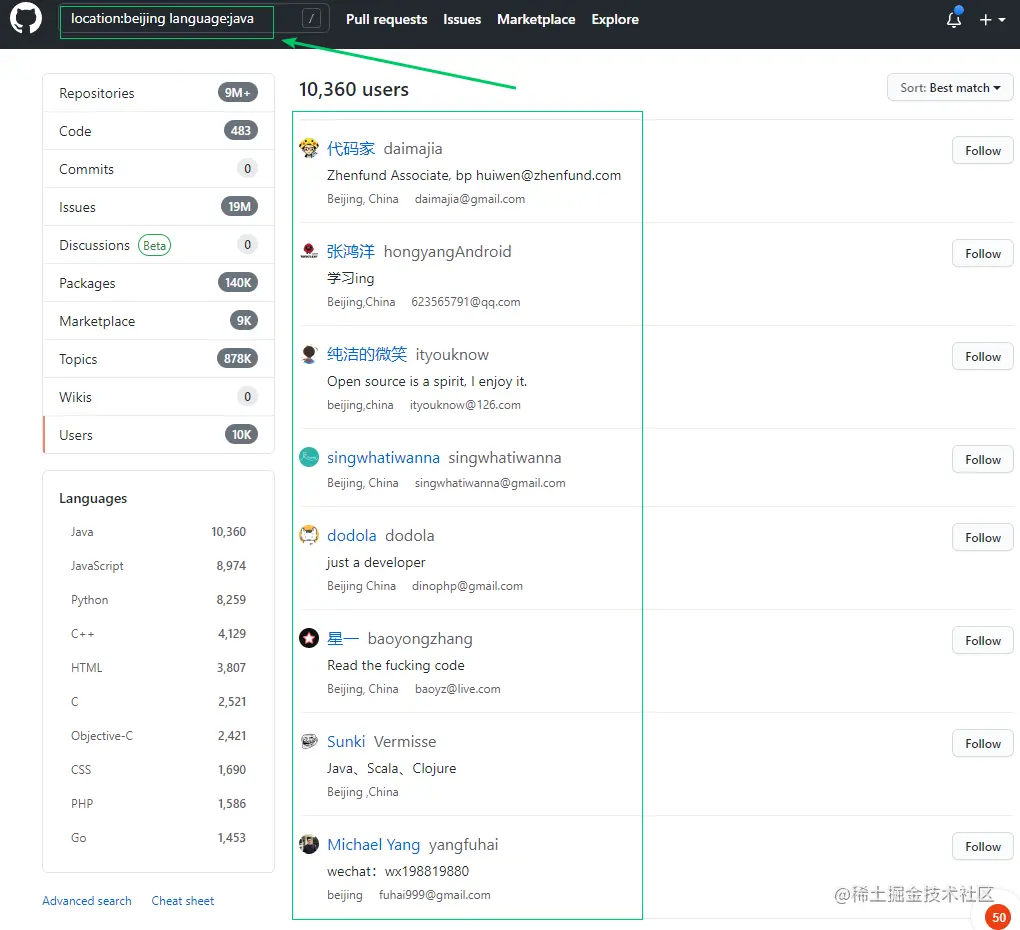
Task: Open profile link 星一
Action: coord(343,639)
